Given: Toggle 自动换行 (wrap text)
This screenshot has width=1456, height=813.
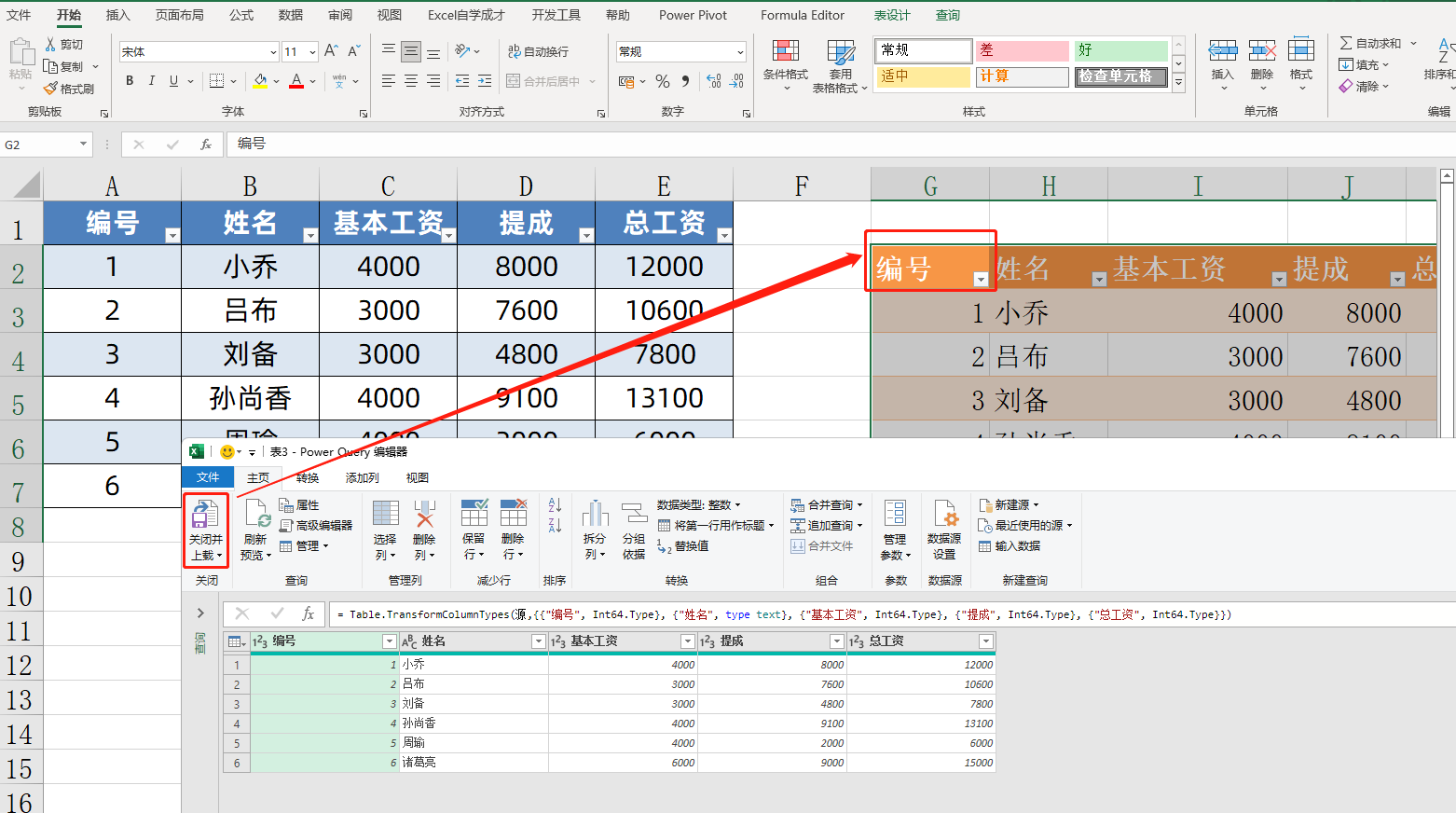Looking at the screenshot, I should click(538, 51).
